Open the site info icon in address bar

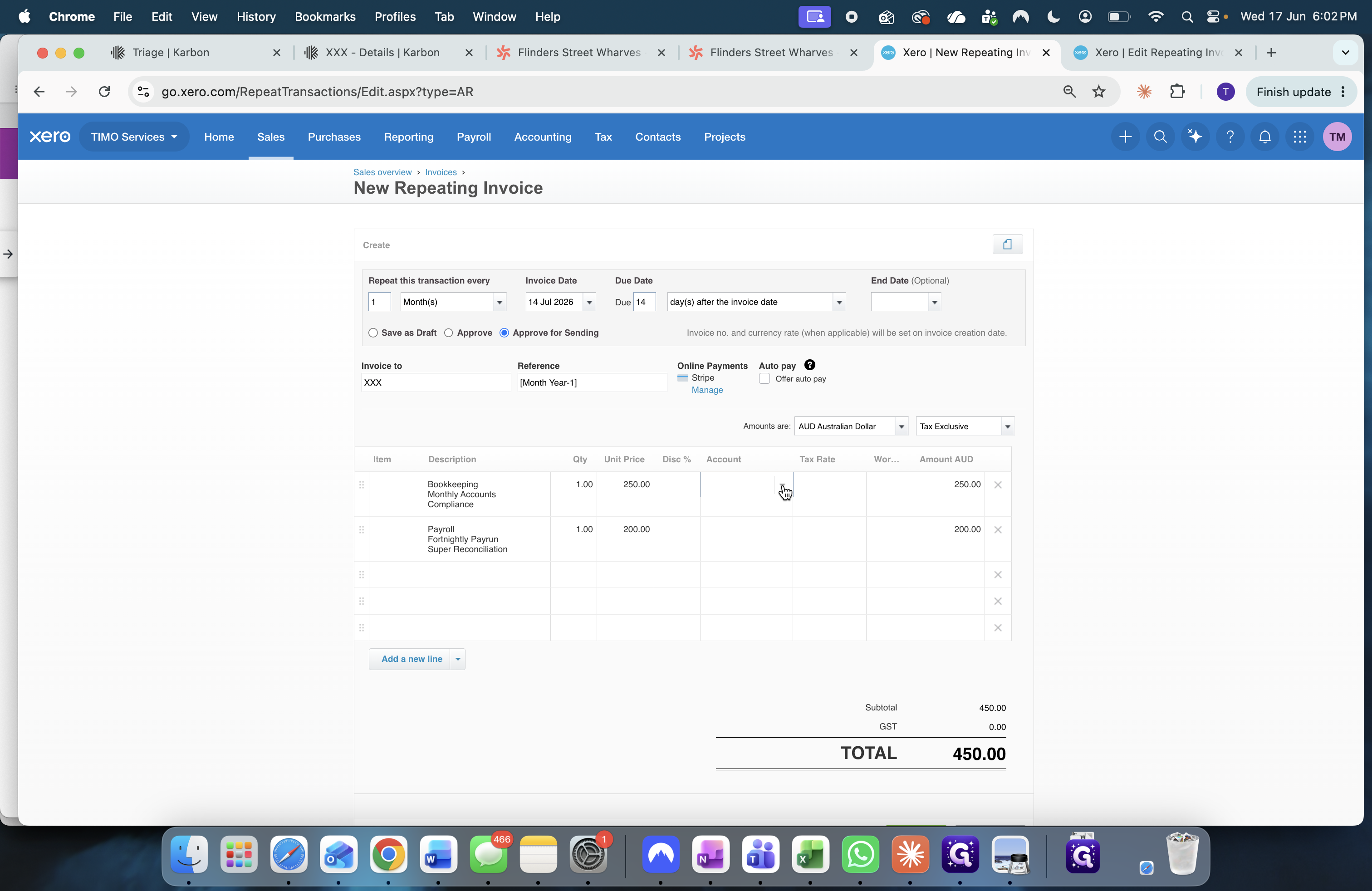[x=143, y=92]
